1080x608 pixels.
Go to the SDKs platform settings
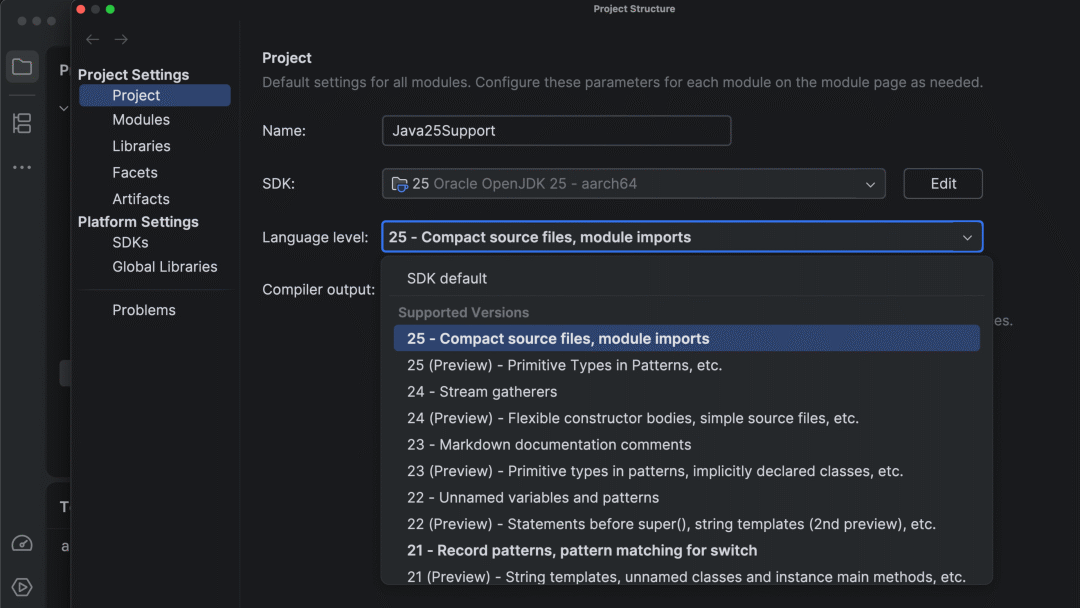(130, 243)
